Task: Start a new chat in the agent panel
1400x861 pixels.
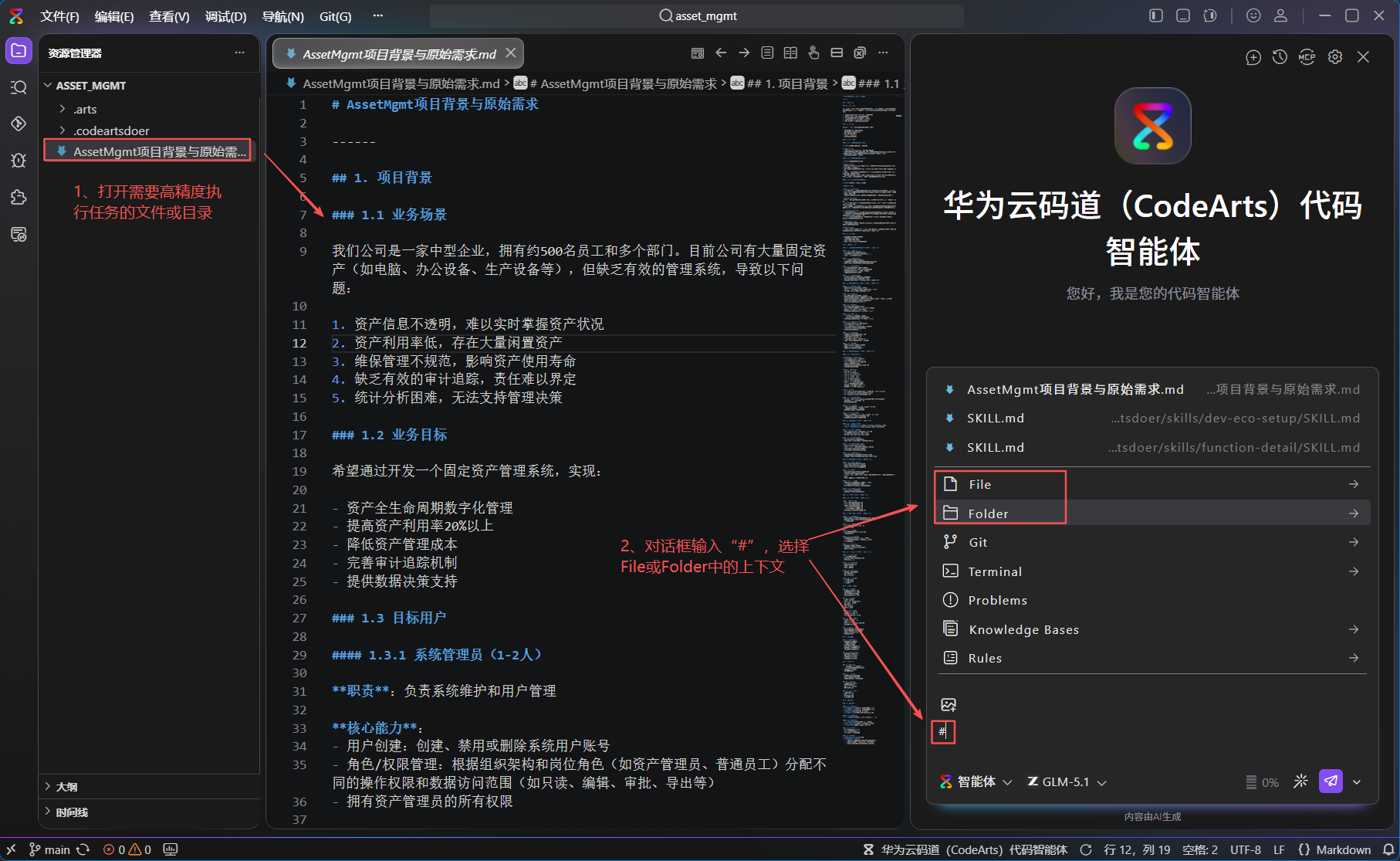Action: 1253,57
